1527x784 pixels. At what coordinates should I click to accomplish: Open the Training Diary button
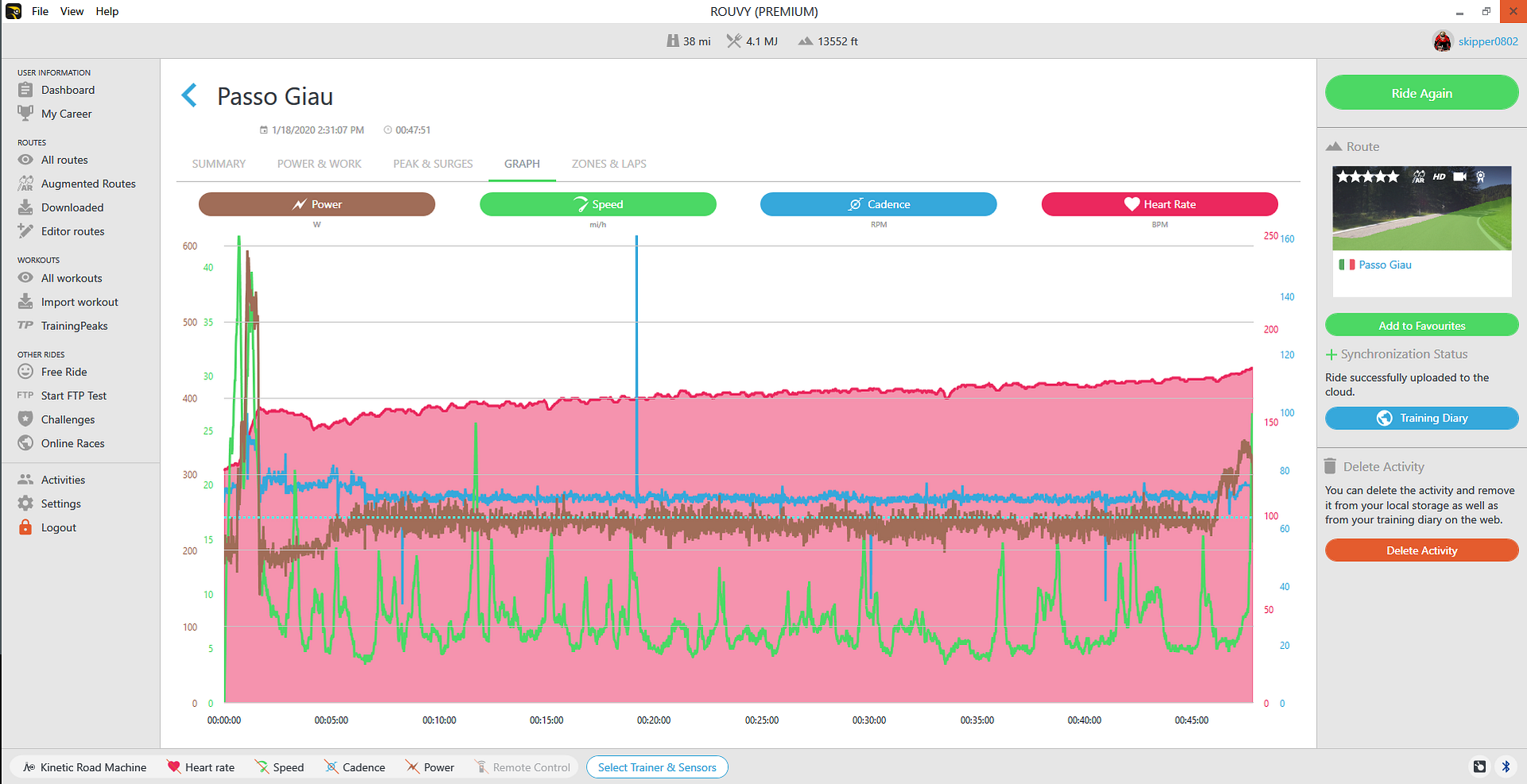pyautogui.click(x=1421, y=418)
